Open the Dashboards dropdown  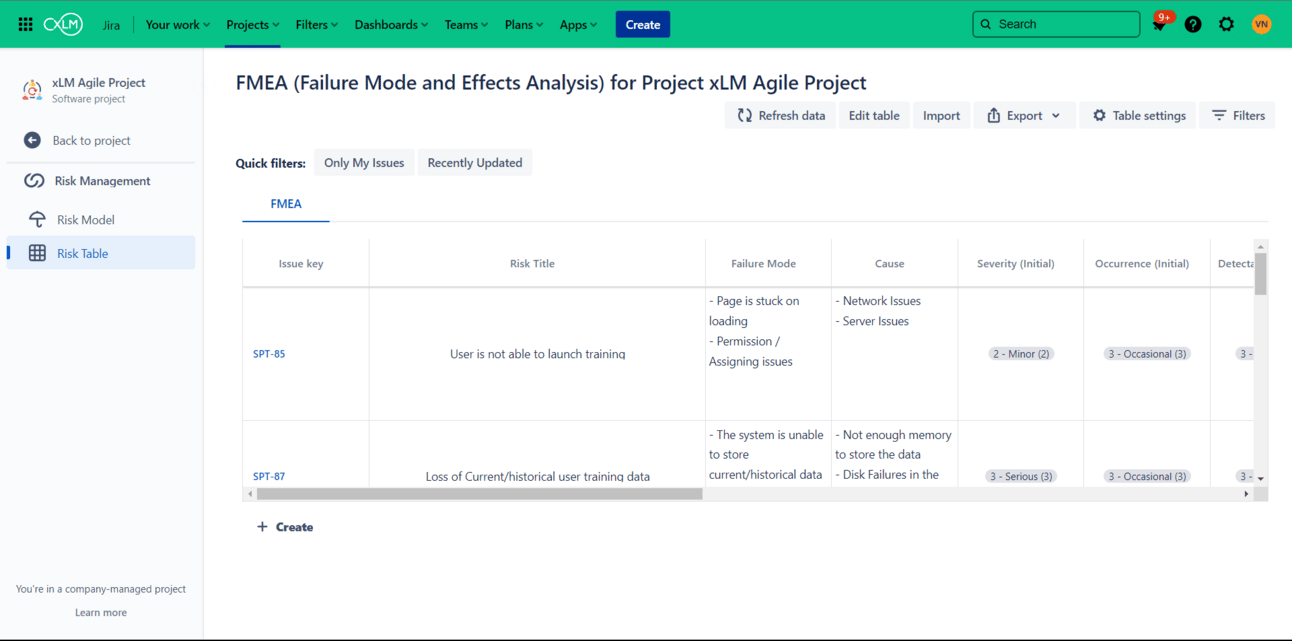pos(391,25)
